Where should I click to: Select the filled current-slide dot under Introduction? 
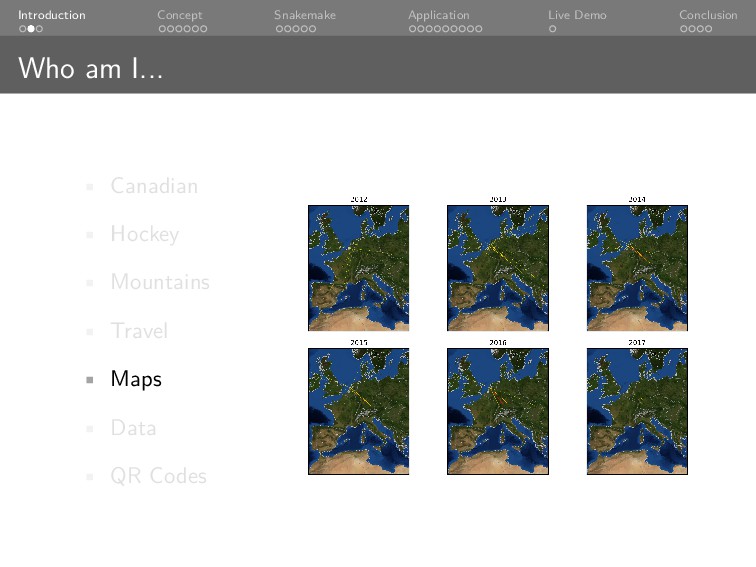pyautogui.click(x=31, y=29)
